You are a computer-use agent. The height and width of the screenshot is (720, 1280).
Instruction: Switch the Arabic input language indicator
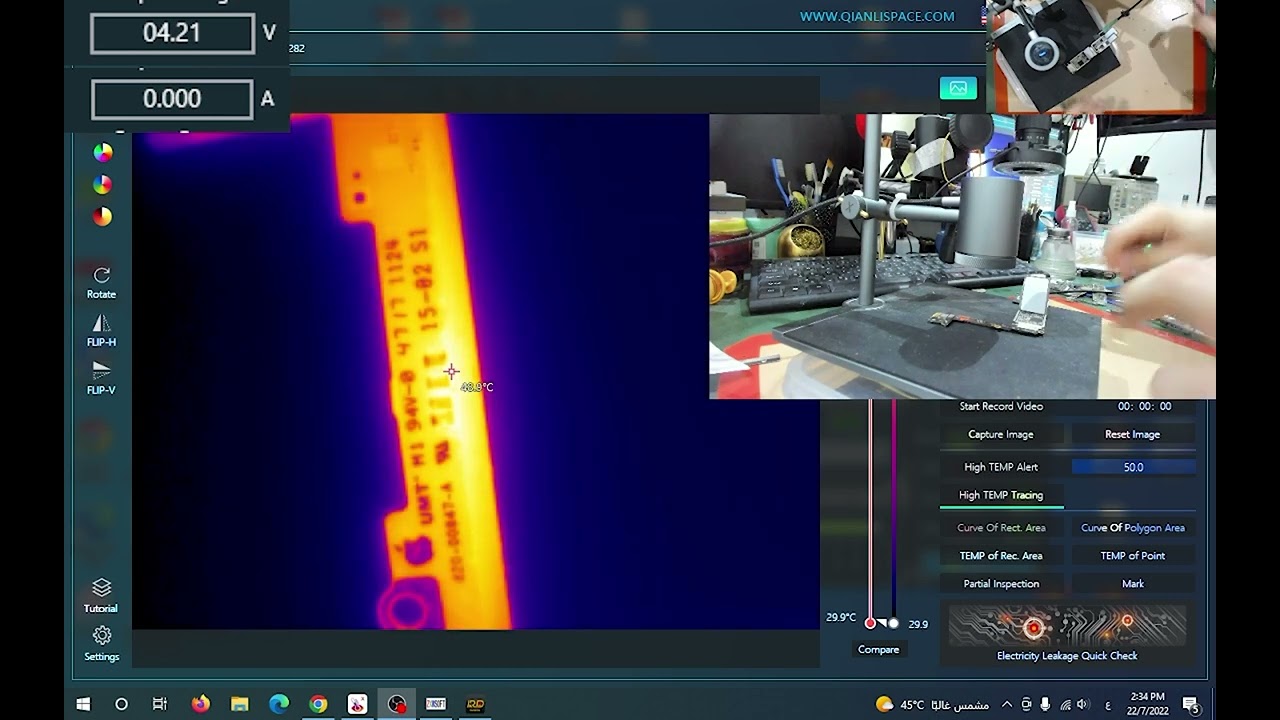[x=1108, y=705]
